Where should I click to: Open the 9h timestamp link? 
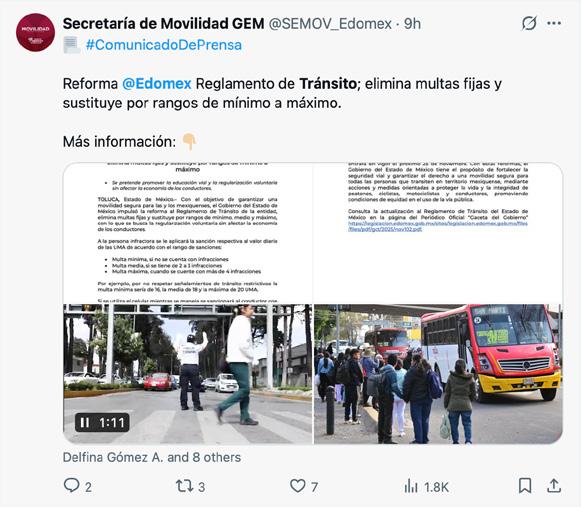tap(412, 24)
